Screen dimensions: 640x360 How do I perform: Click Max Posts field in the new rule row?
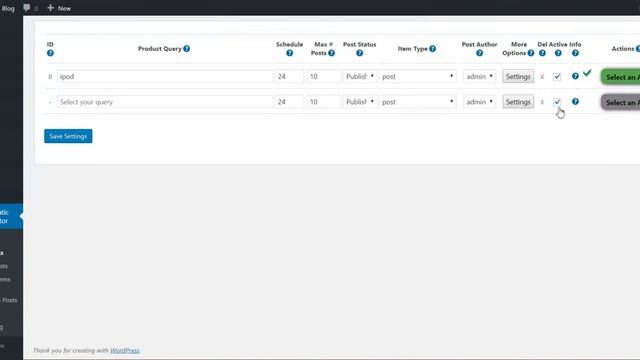(x=324, y=102)
